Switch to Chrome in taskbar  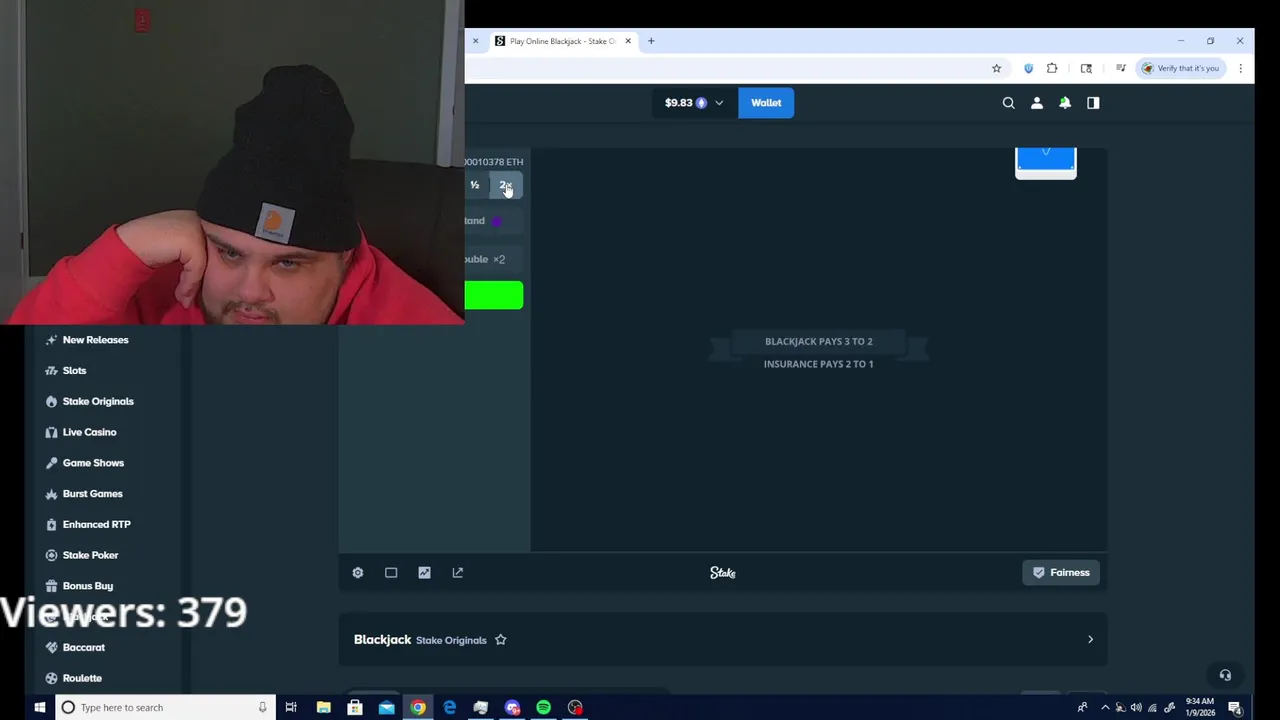pos(418,707)
